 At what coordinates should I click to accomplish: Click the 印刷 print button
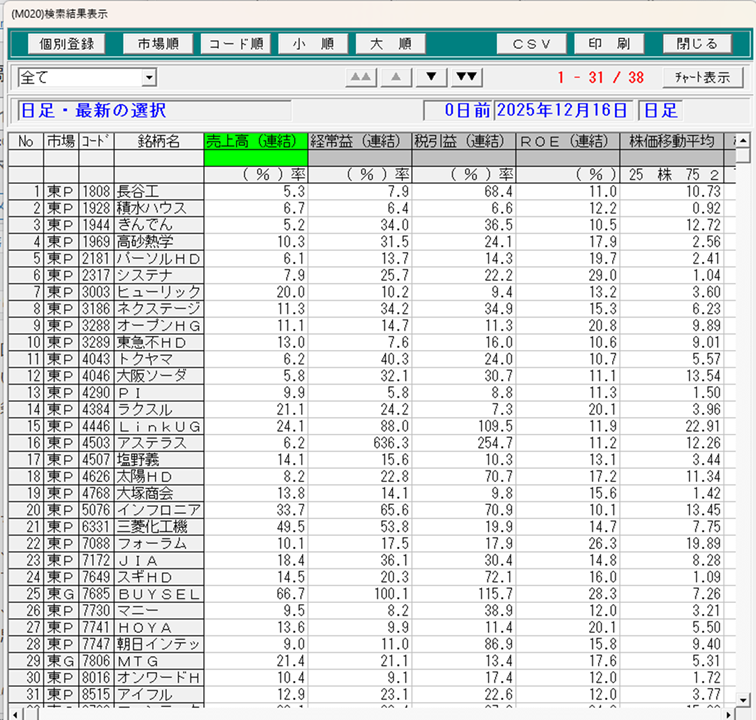tap(609, 44)
